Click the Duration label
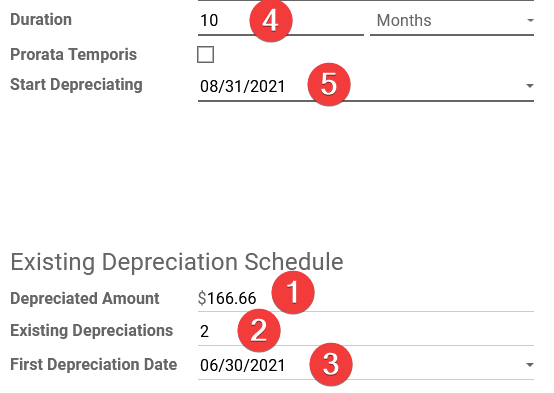 click(41, 19)
